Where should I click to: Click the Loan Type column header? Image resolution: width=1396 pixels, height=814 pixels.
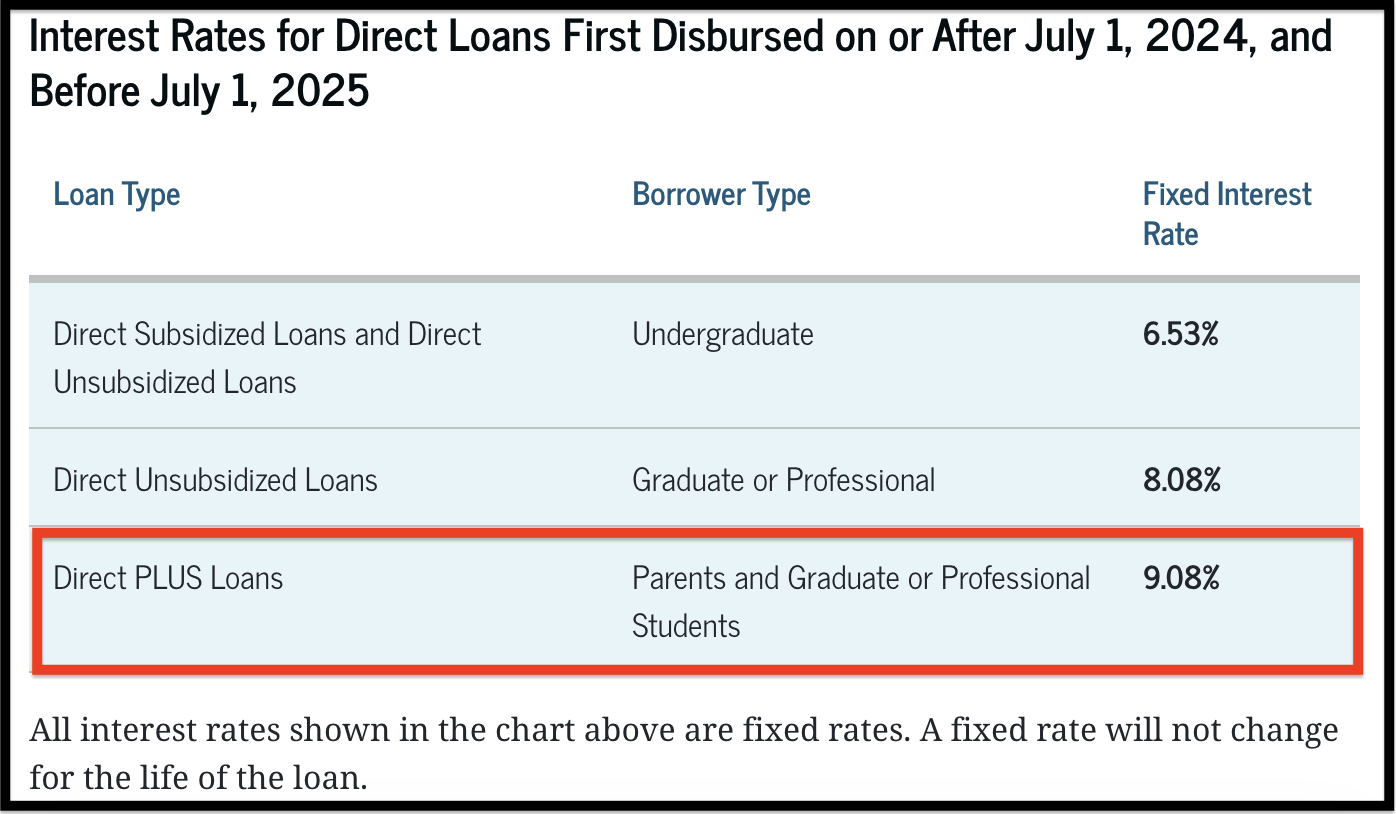click(117, 194)
